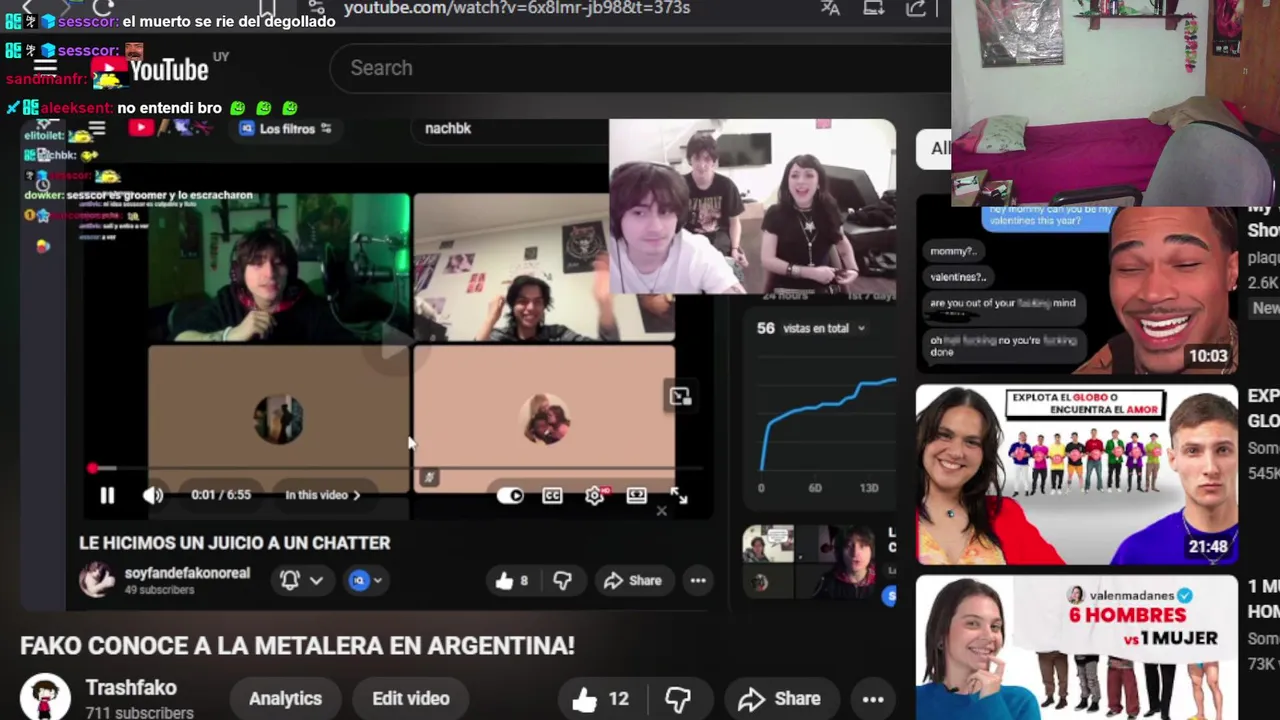Switch the player to theater mode

click(636, 495)
